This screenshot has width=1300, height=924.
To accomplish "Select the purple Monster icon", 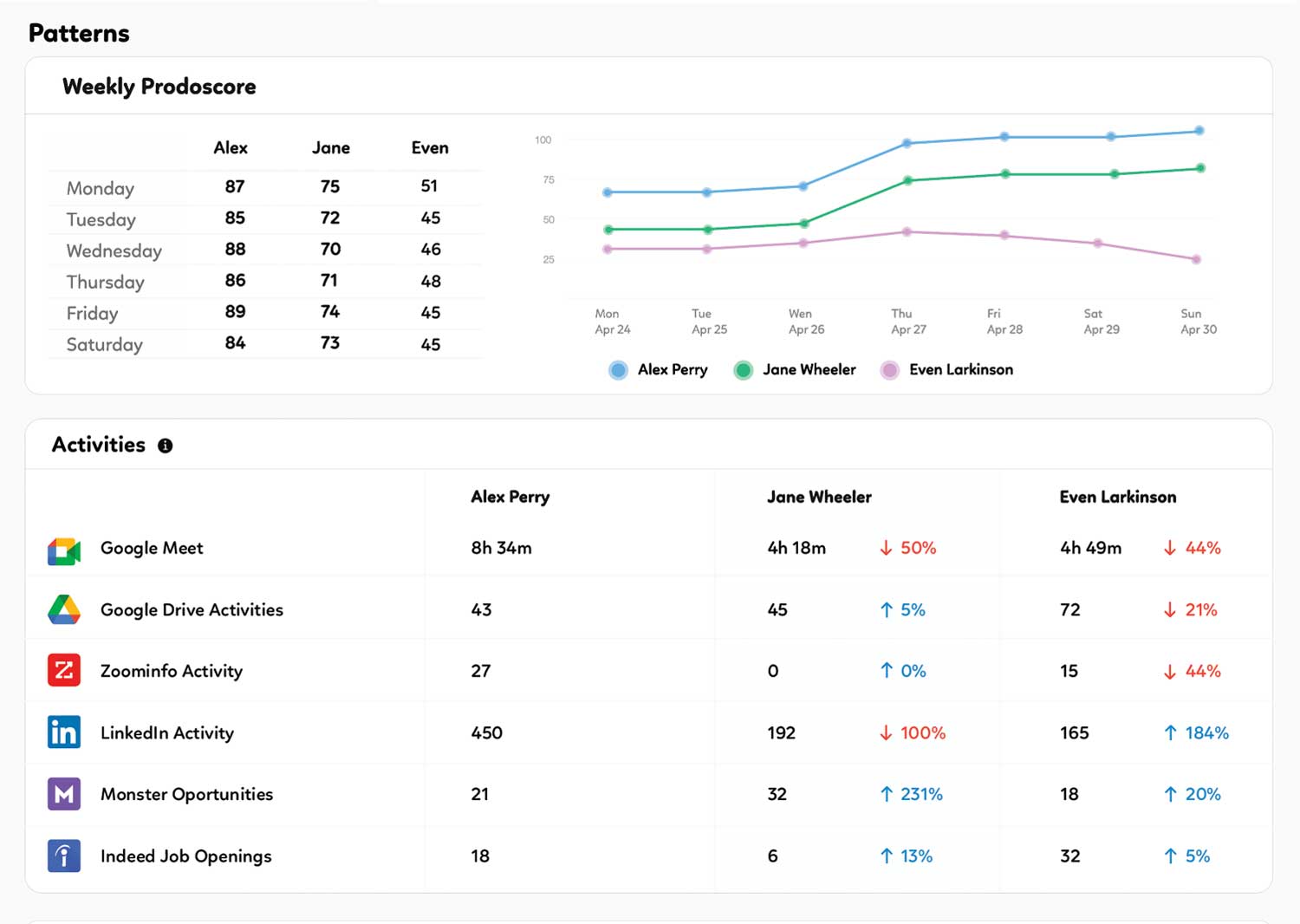I will tap(64, 794).
